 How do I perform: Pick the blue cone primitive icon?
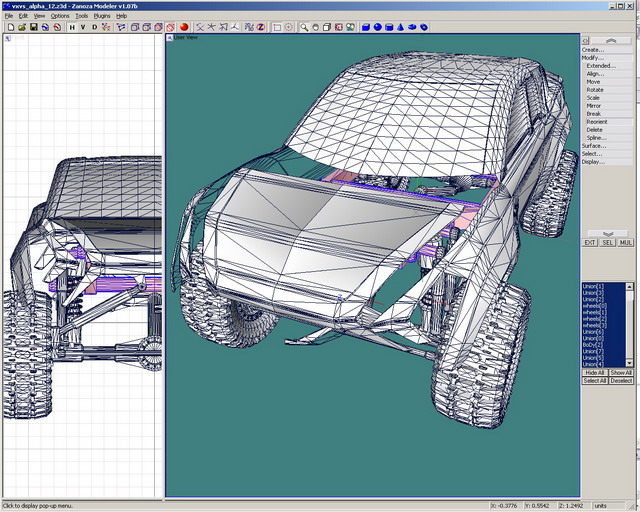400,27
